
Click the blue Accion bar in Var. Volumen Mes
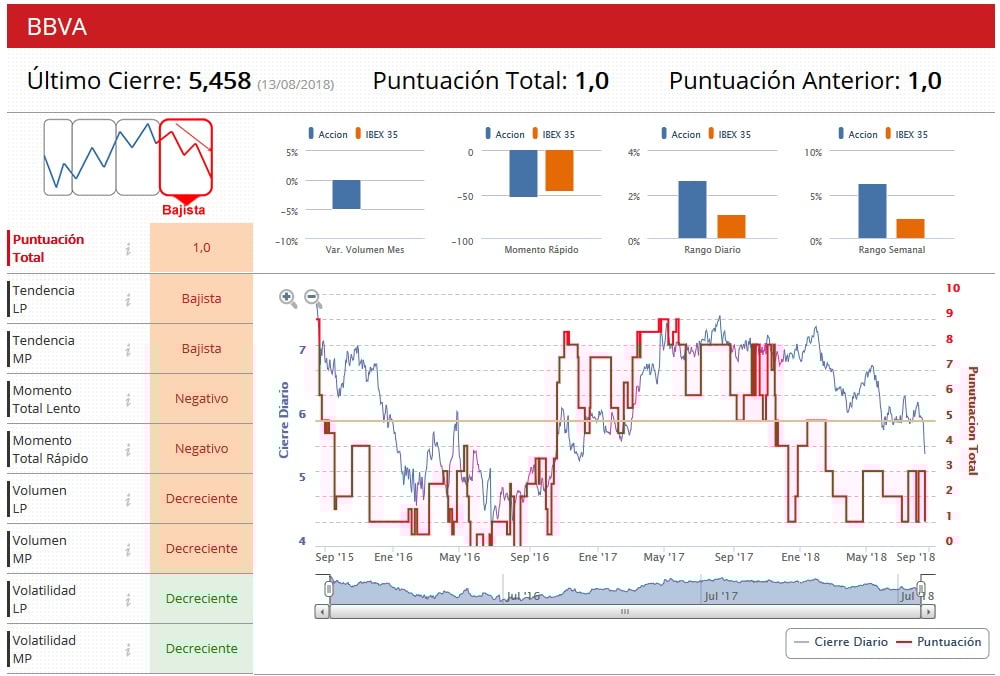[346, 195]
